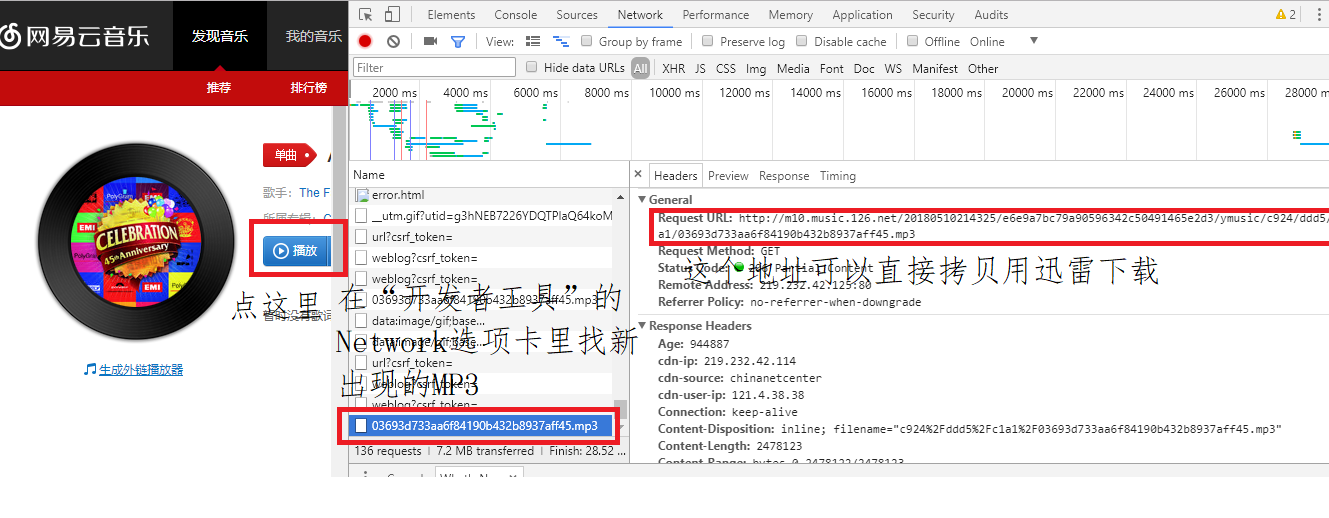Viewport: 1329px width, 518px height.
Task: Filter requests by Font
Action: pos(831,69)
